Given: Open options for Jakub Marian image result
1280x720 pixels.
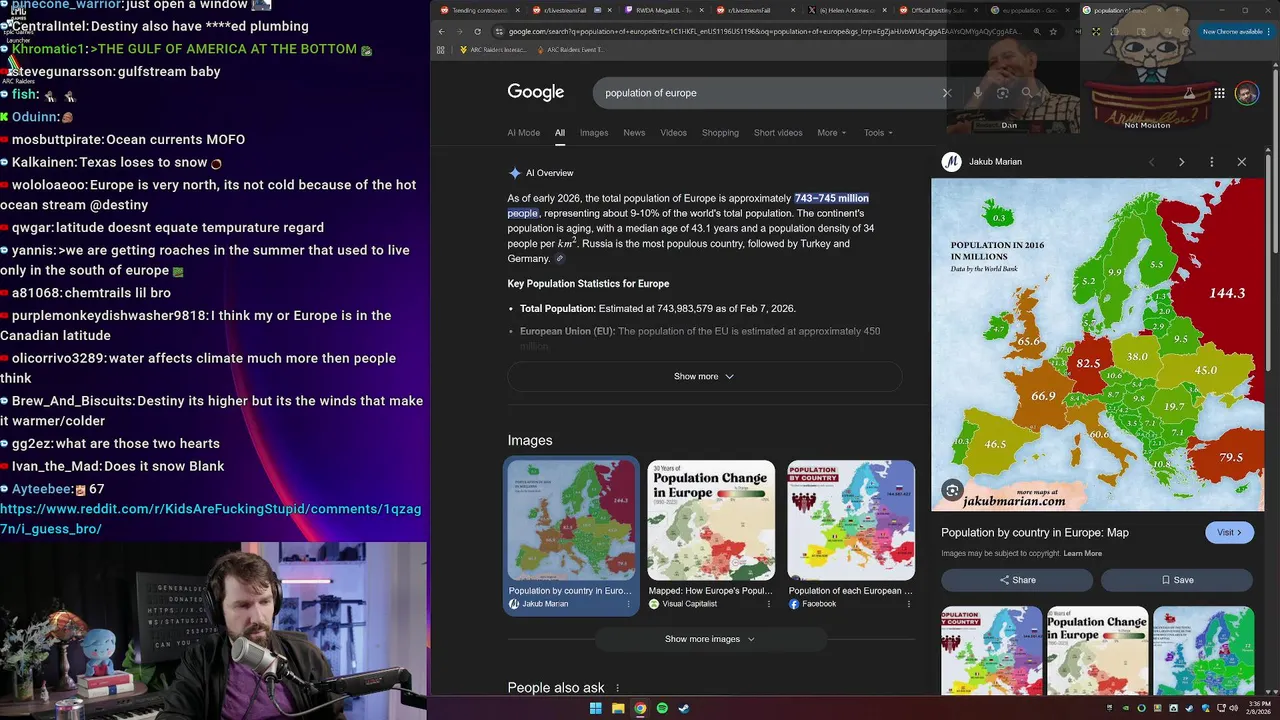Looking at the screenshot, I should pyautogui.click(x=629, y=604).
